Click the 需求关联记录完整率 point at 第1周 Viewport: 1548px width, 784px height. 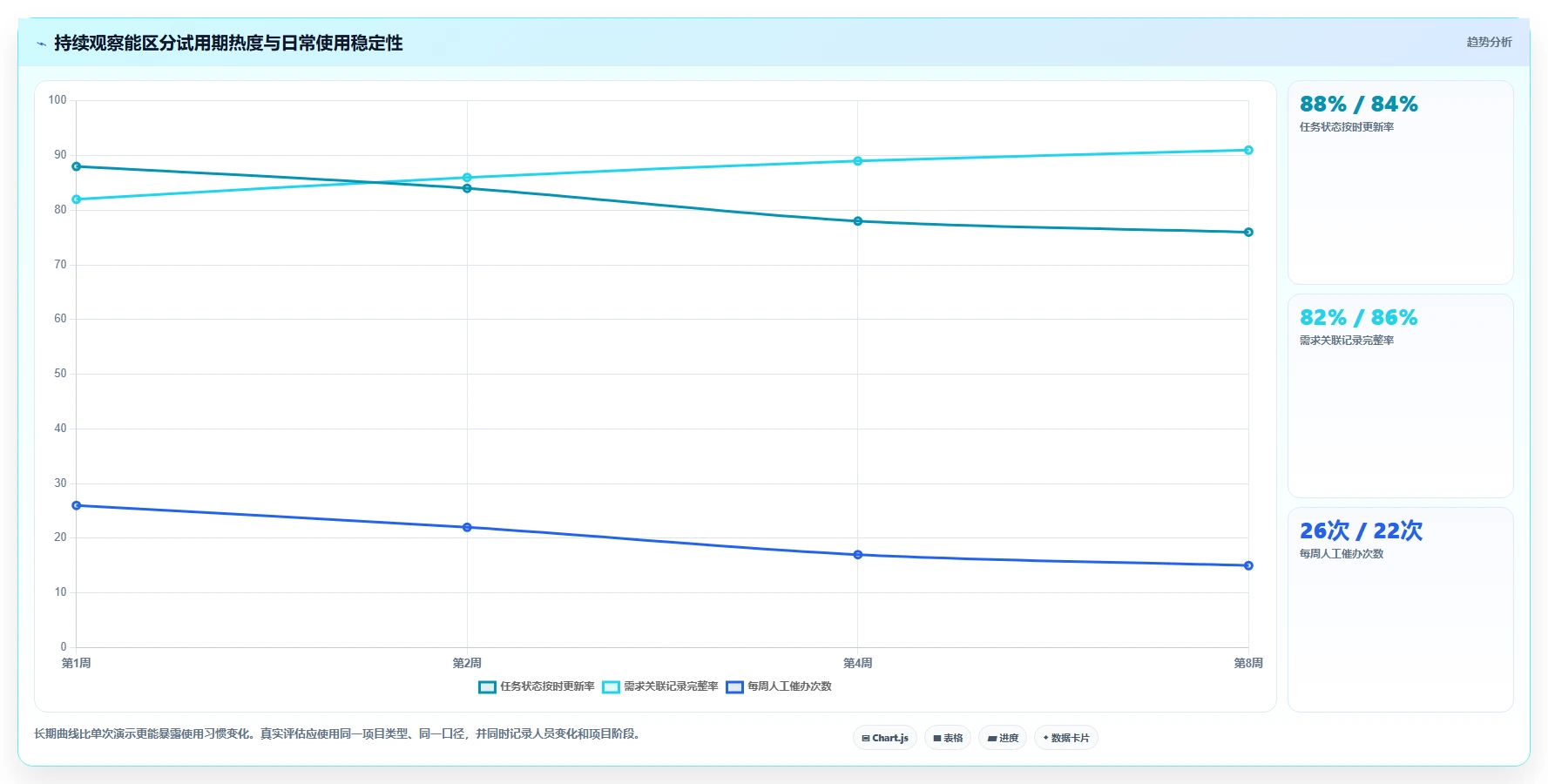click(x=77, y=199)
